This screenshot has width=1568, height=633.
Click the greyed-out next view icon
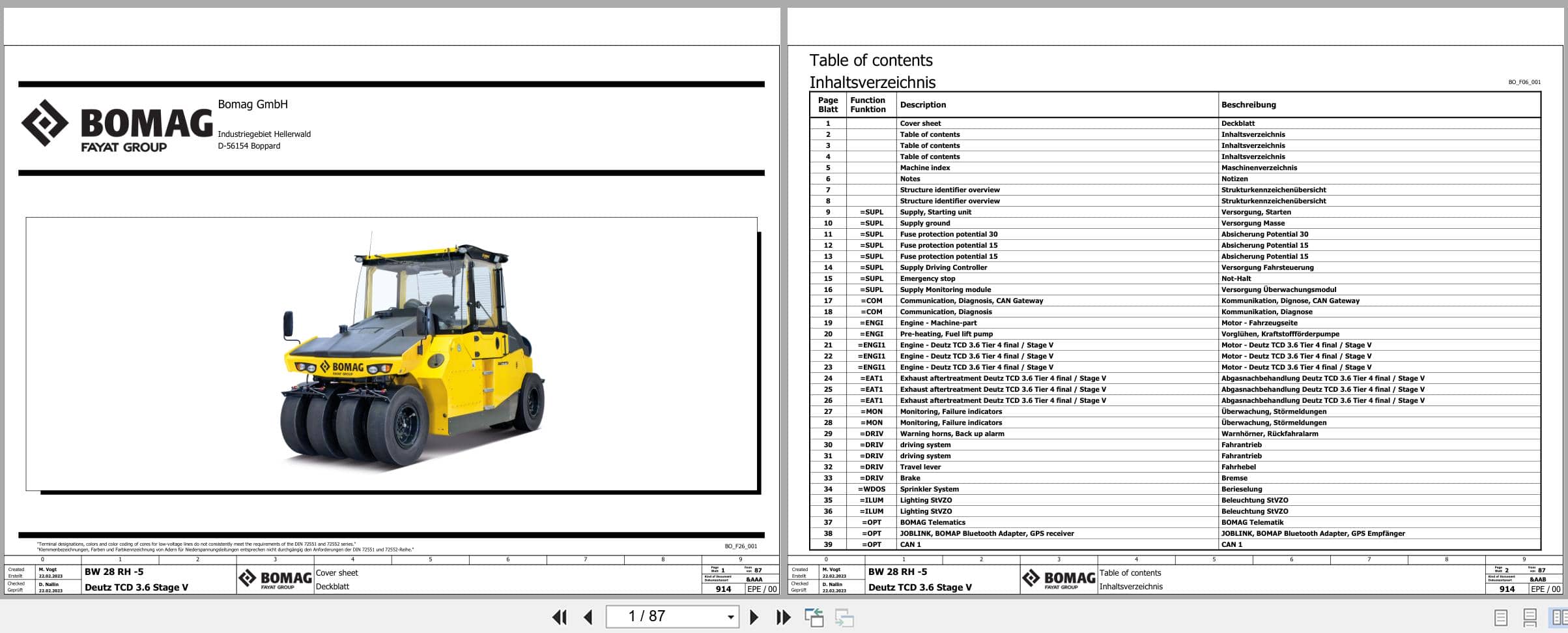pyautogui.click(x=844, y=617)
